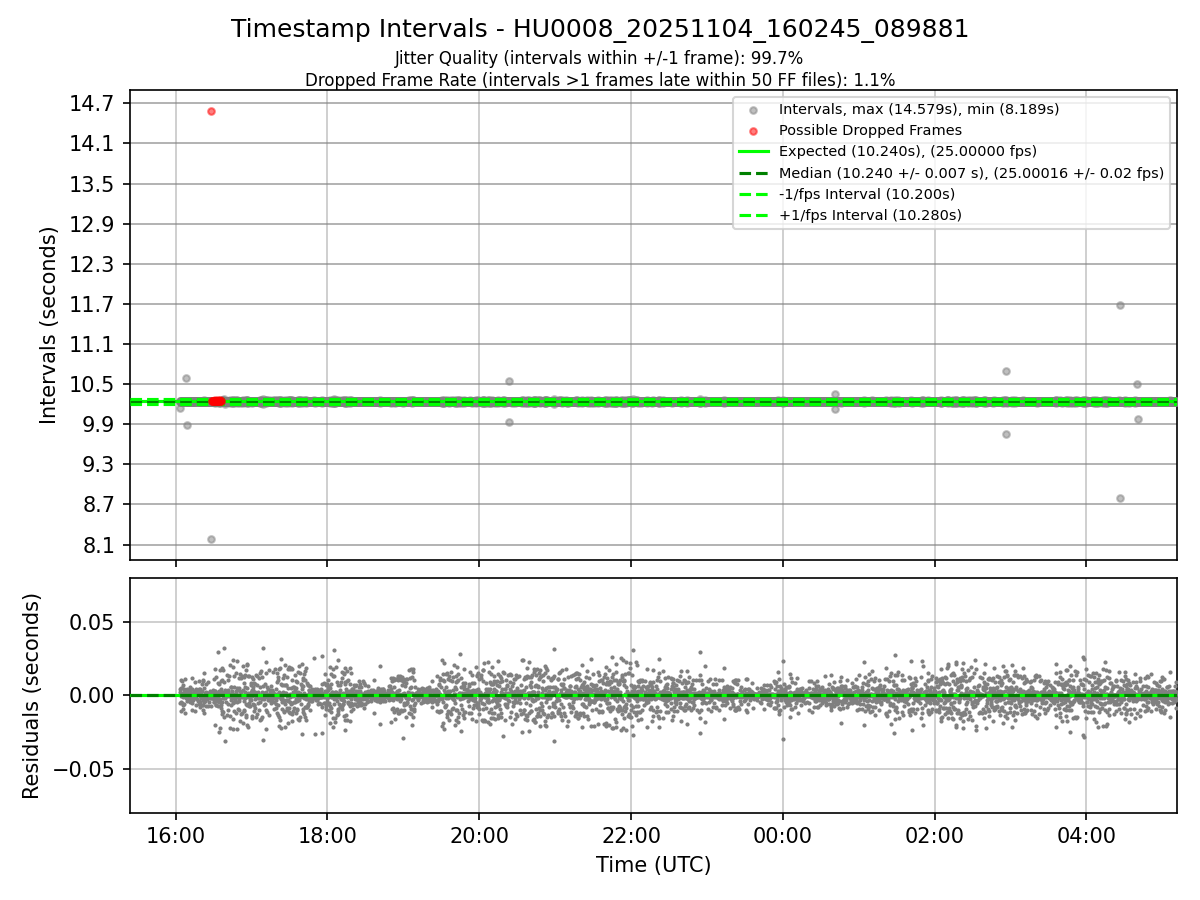This screenshot has height=900, width=1200.
Task: Click the gray point above 10.5 near 20:20
Action: click(509, 381)
